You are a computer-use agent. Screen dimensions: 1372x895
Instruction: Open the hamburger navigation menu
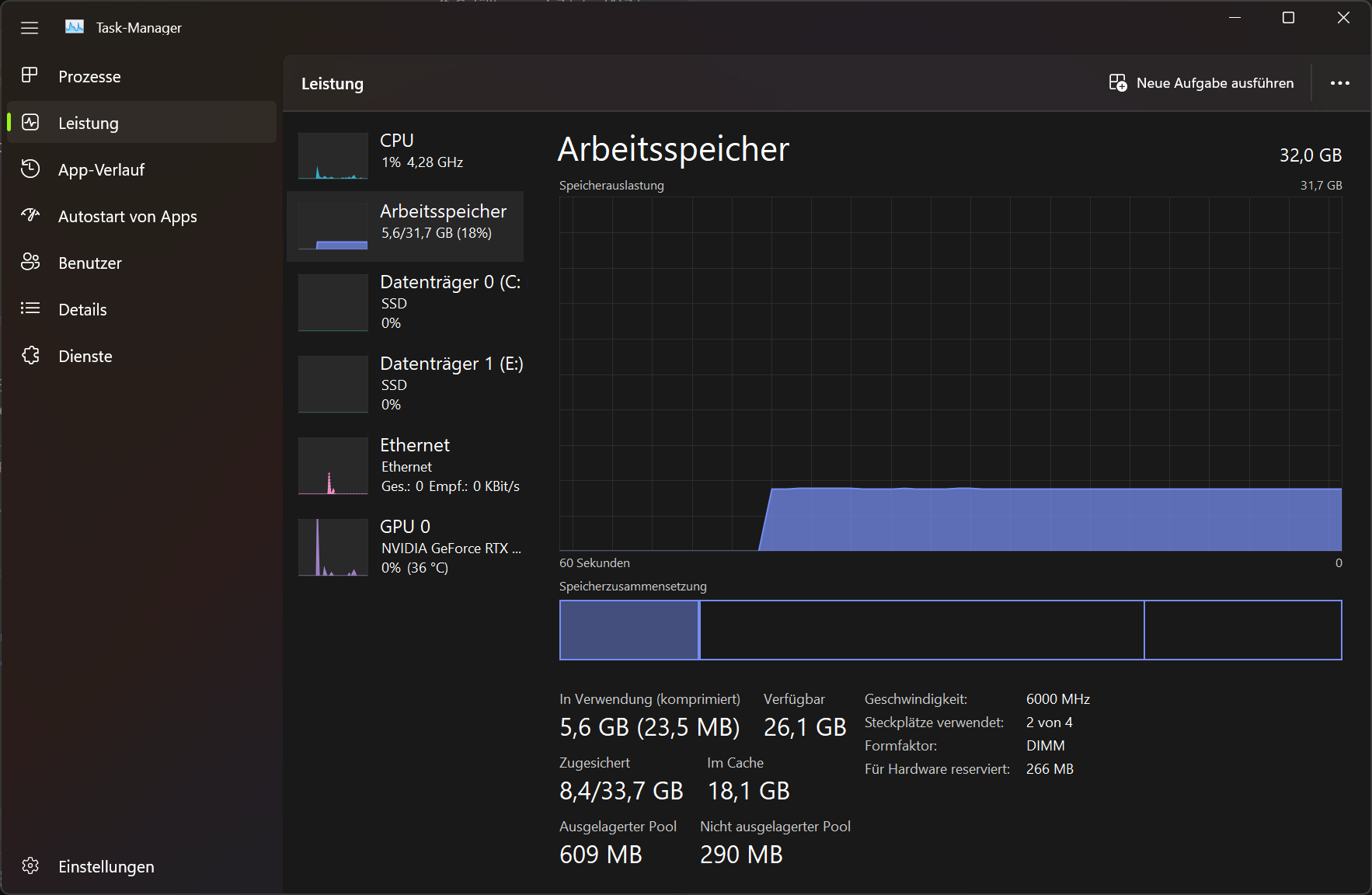(x=30, y=28)
